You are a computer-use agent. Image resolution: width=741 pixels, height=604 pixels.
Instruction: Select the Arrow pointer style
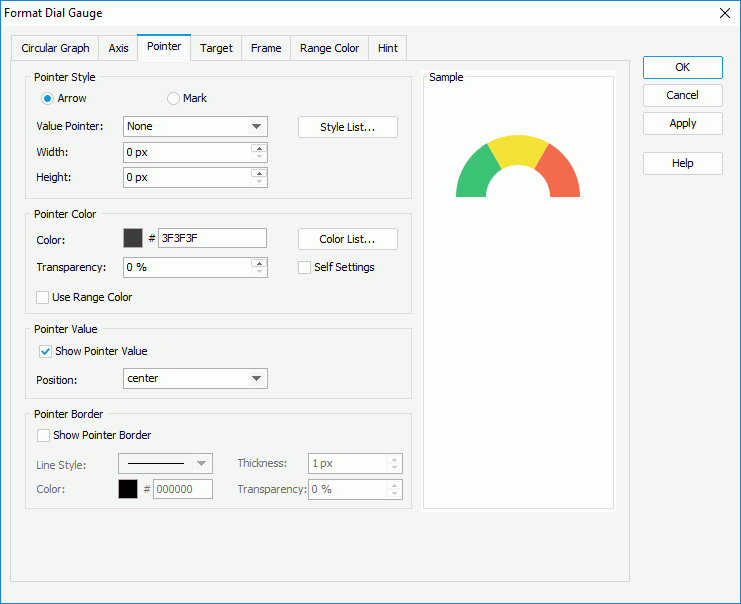[x=47, y=98]
